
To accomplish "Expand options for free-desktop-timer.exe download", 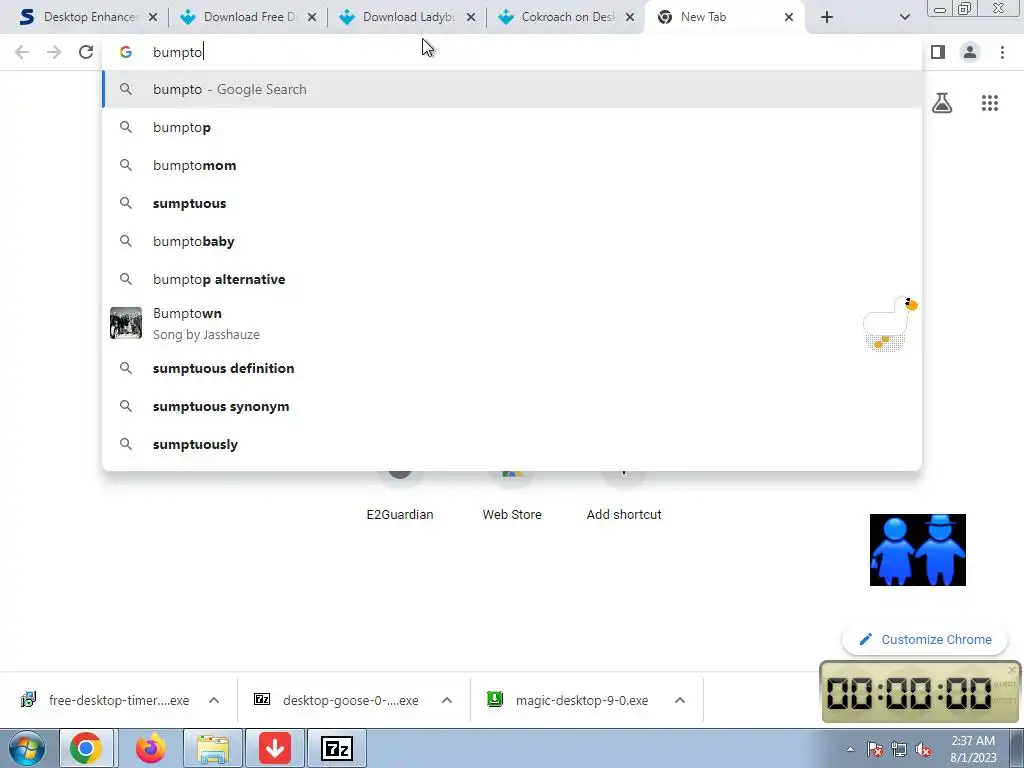I will tap(214, 700).
